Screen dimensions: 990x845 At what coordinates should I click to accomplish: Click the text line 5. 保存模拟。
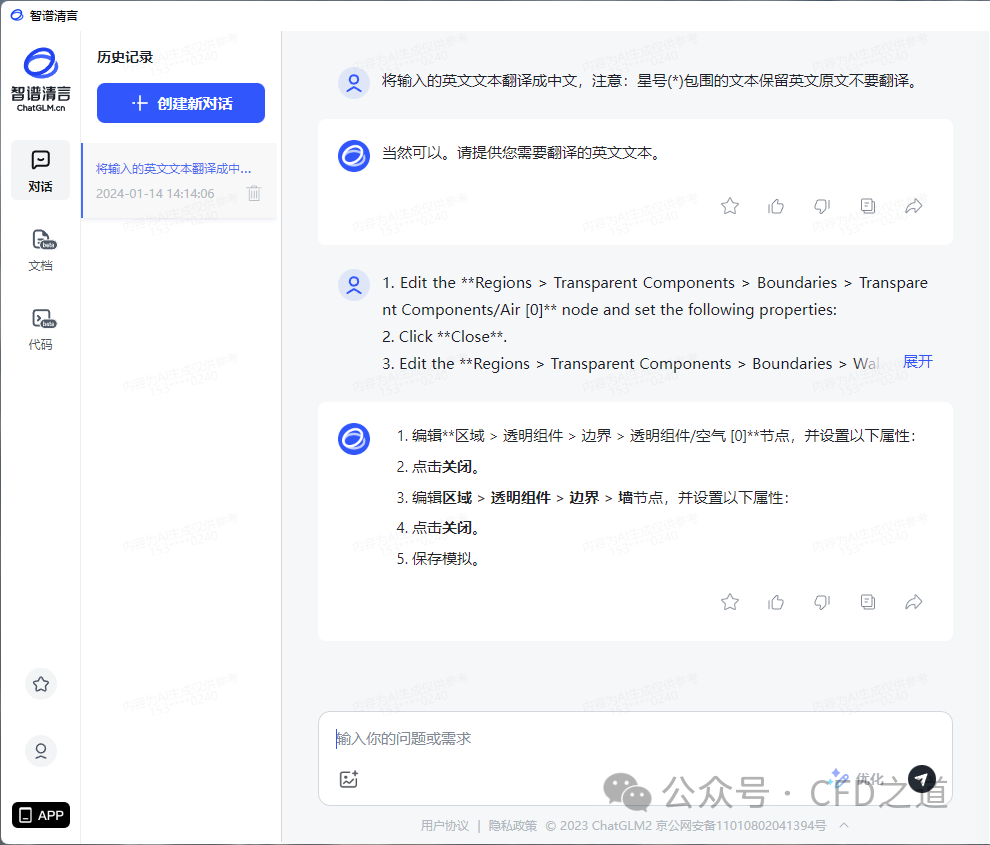(x=438, y=559)
